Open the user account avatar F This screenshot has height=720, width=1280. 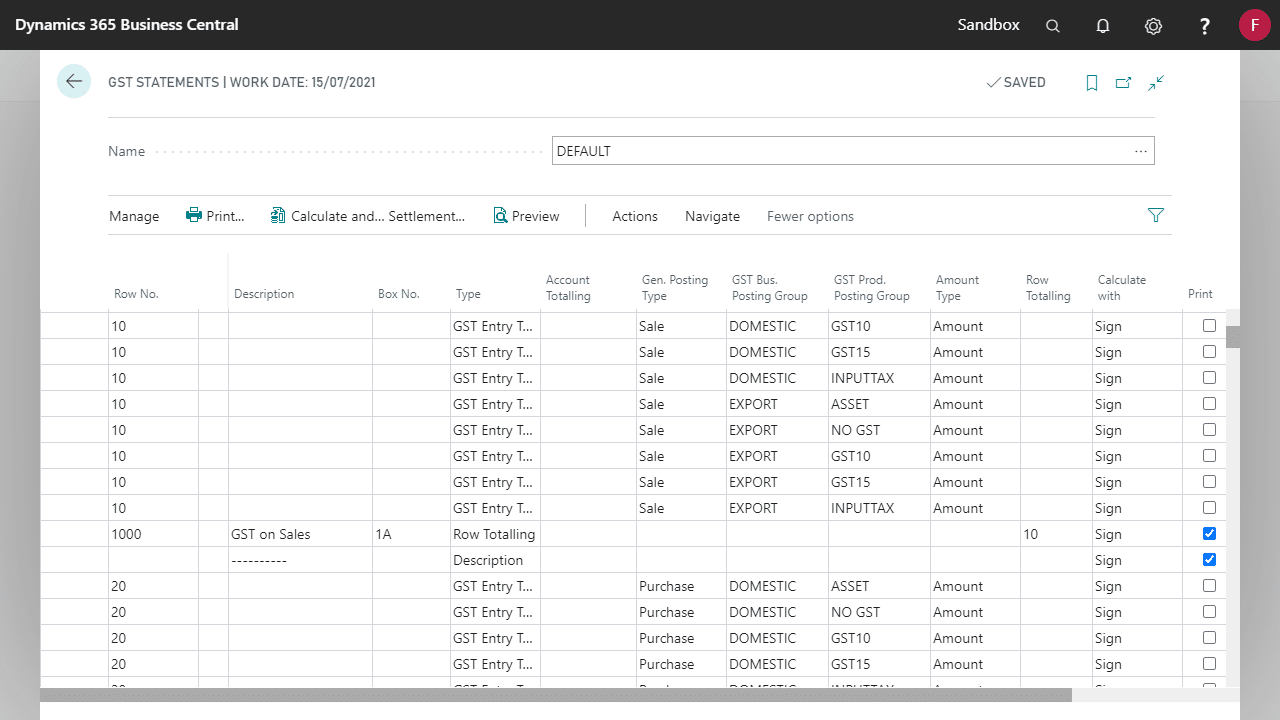(1254, 25)
